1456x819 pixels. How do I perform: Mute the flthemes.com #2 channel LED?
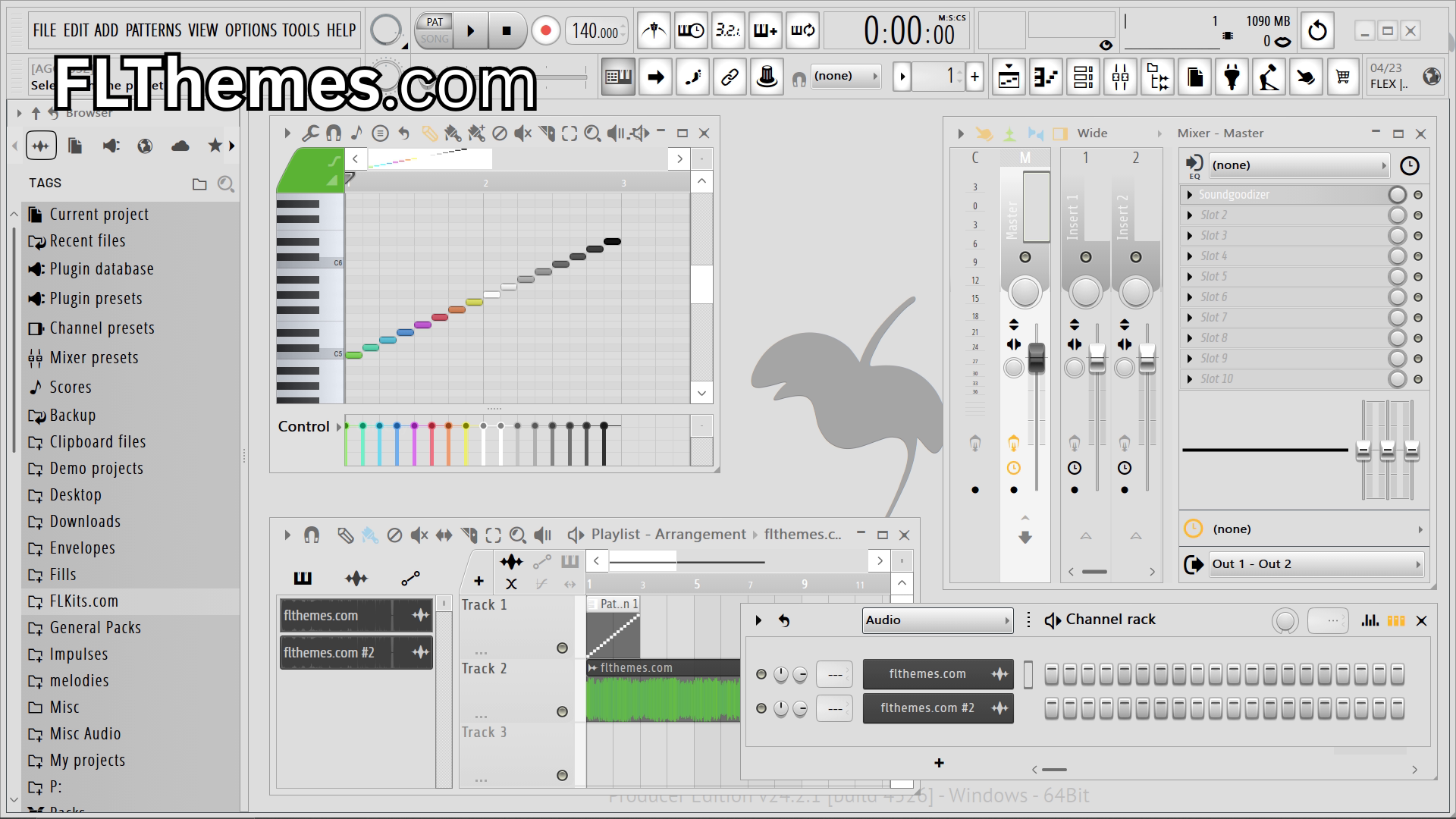pyautogui.click(x=761, y=708)
